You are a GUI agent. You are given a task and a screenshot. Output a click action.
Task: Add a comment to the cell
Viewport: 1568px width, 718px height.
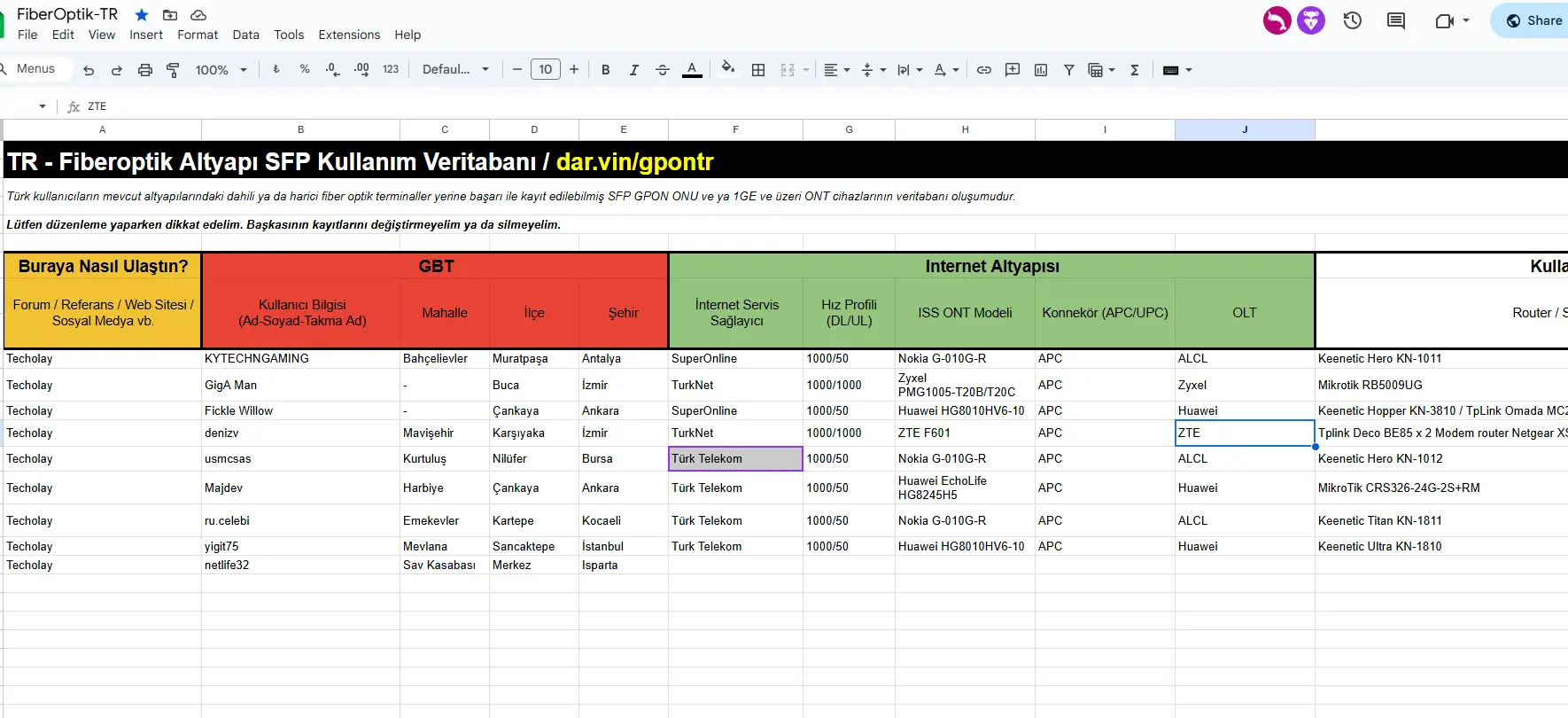(1013, 70)
